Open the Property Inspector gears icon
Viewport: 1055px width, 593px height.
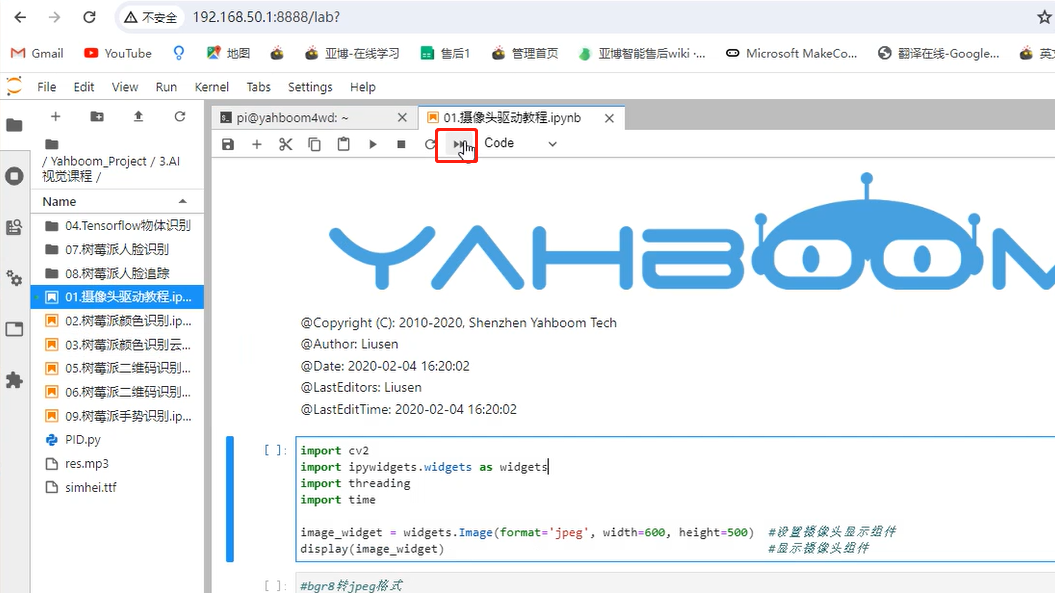click(14, 278)
